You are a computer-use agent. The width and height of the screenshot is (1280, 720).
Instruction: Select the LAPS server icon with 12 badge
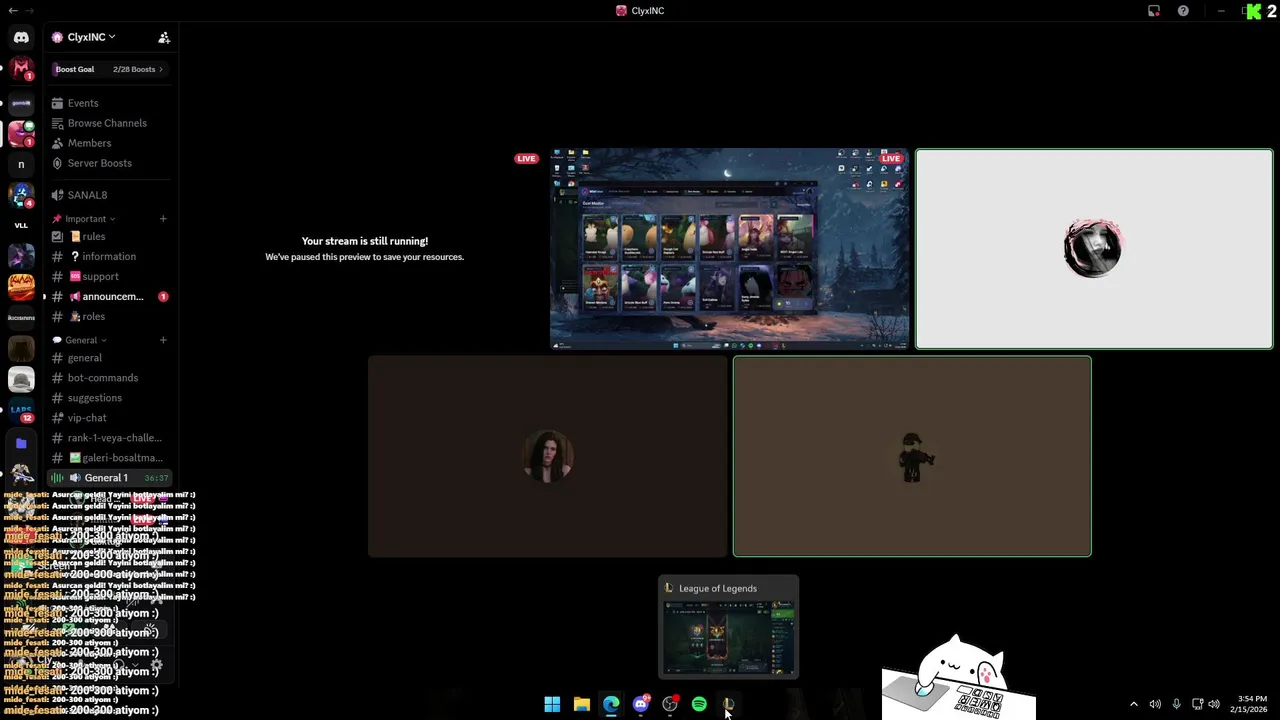click(x=21, y=410)
